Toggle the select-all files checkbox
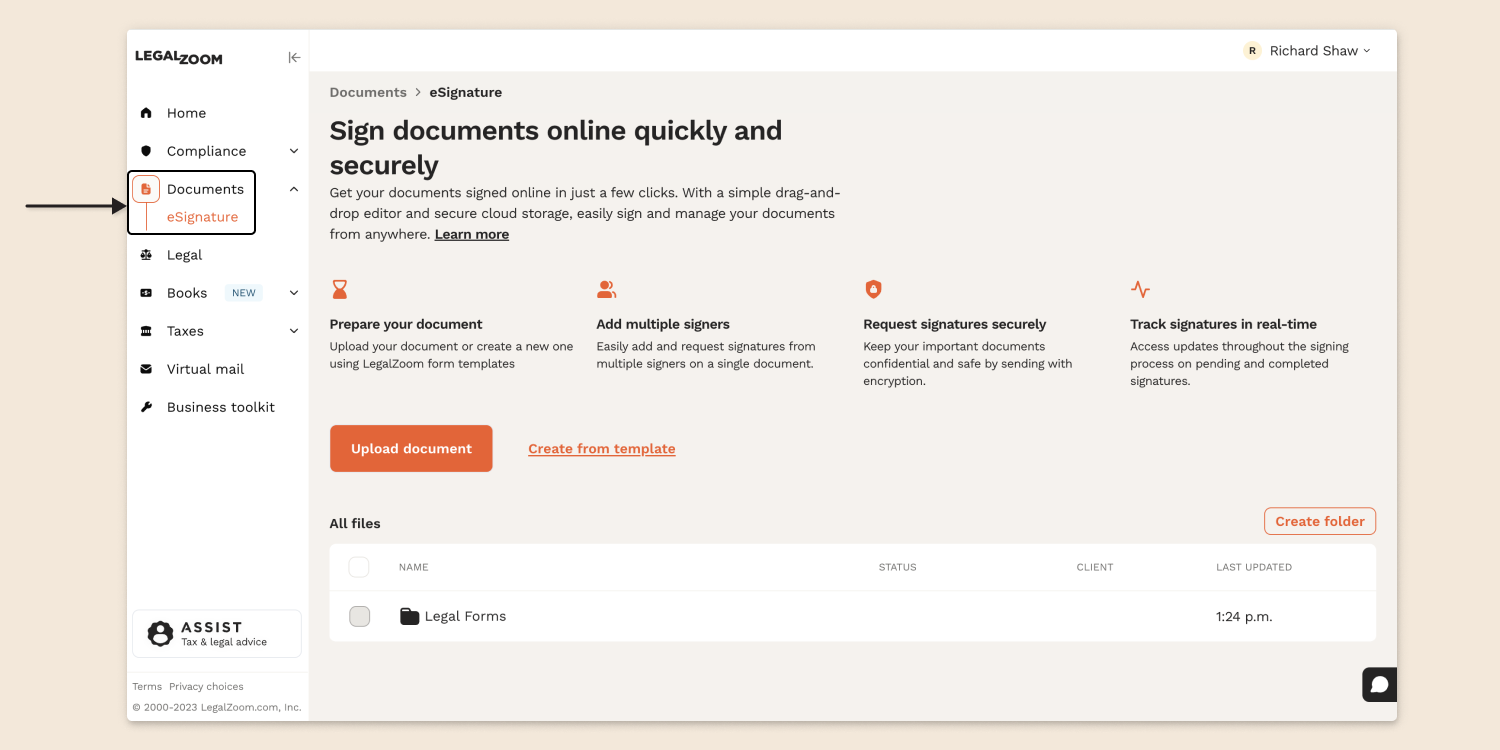Screen dimensions: 1500x750 359,567
